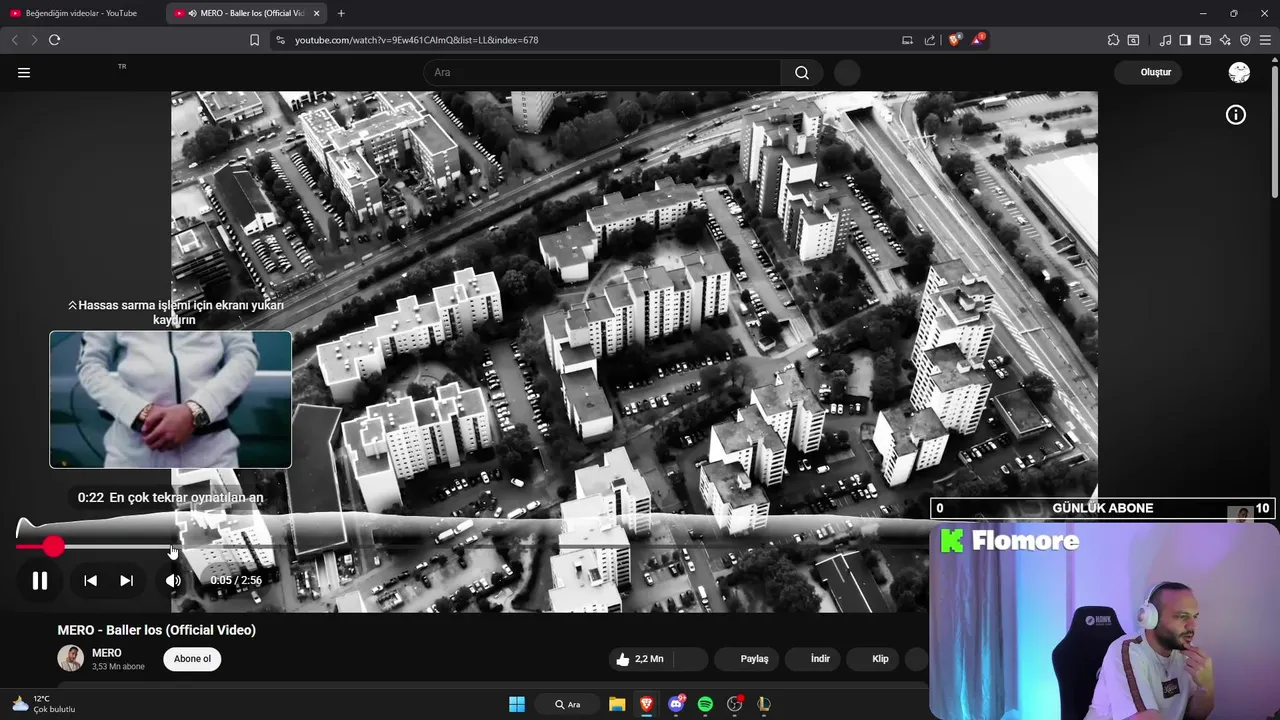This screenshot has width=1280, height=720.
Task: Open Brave Rewards triangle icon
Action: click(x=978, y=40)
